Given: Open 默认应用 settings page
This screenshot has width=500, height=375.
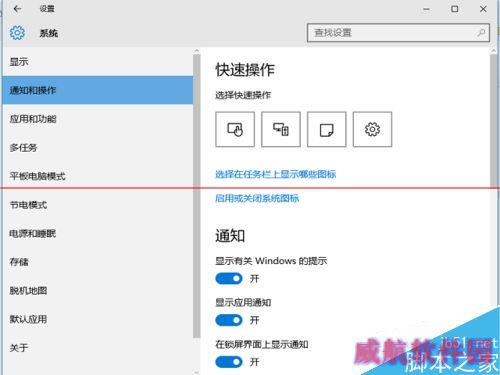Looking at the screenshot, I should [97, 319].
